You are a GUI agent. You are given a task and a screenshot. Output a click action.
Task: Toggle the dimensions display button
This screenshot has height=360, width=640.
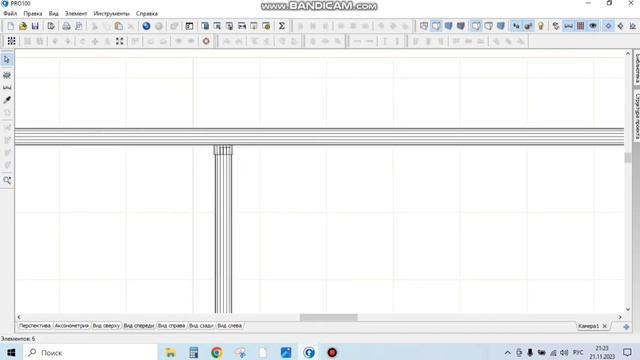(568, 26)
